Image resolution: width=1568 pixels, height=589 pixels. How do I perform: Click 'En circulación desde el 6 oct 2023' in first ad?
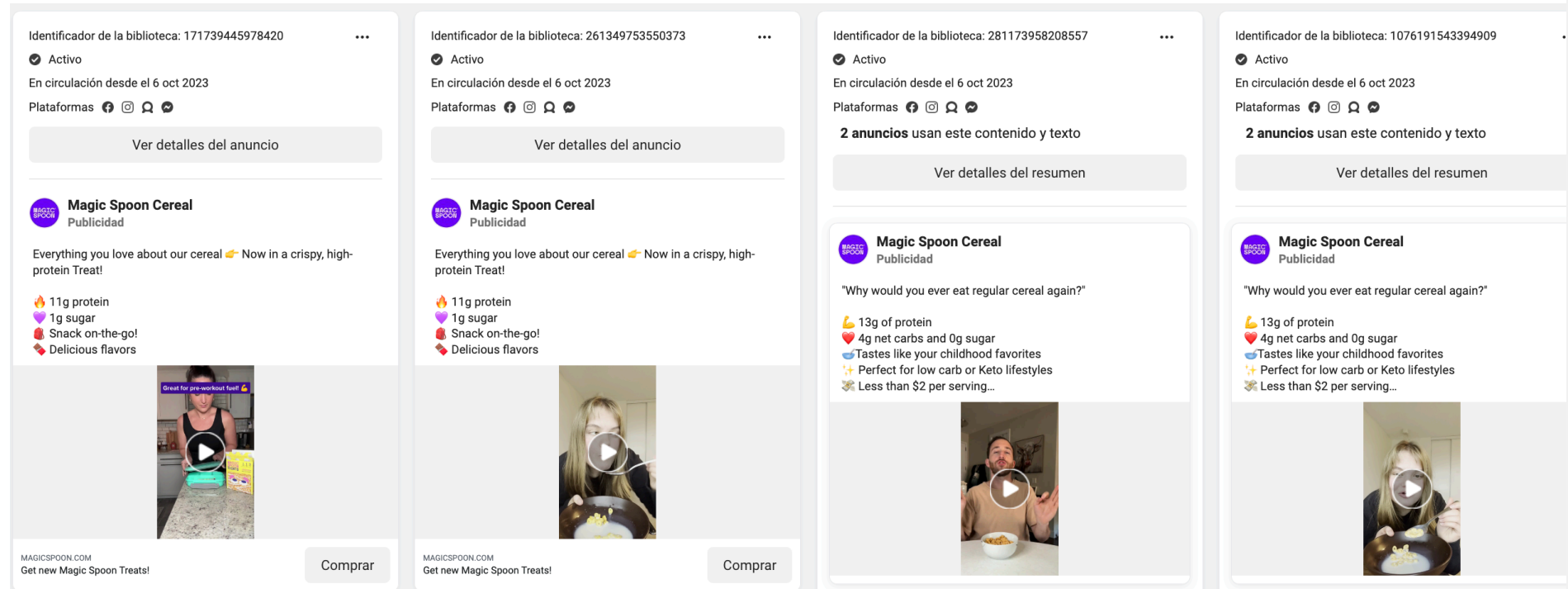(119, 83)
